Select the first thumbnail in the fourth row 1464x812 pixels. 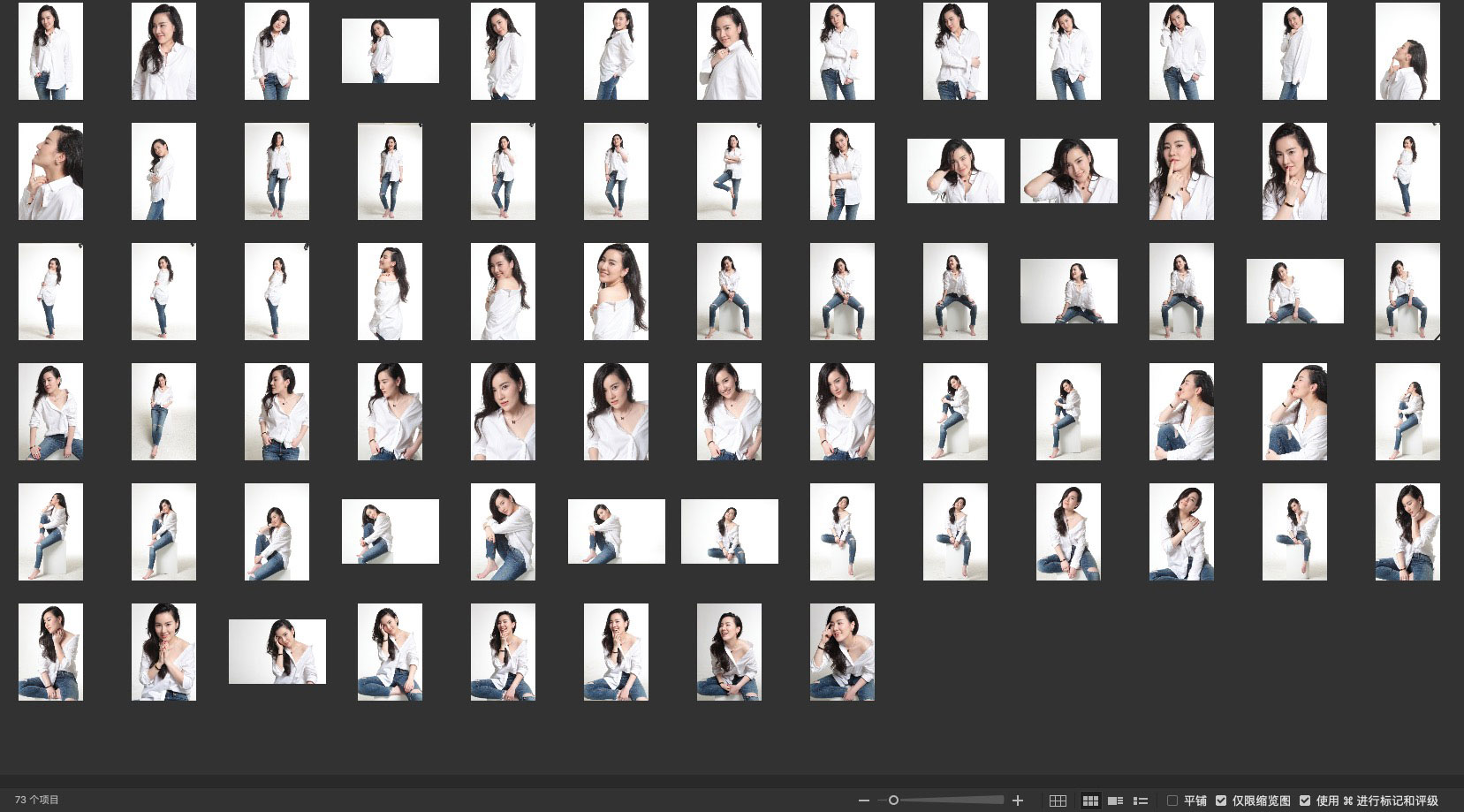pyautogui.click(x=50, y=412)
